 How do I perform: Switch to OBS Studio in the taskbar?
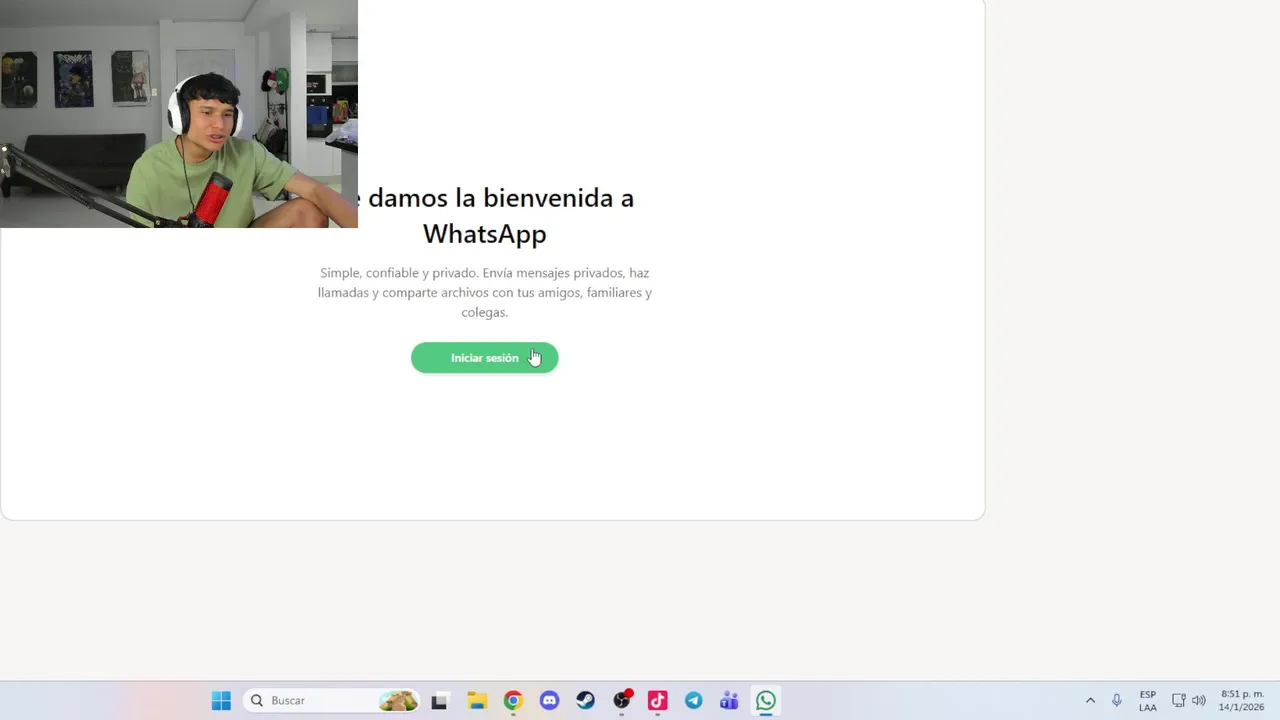[x=622, y=701]
